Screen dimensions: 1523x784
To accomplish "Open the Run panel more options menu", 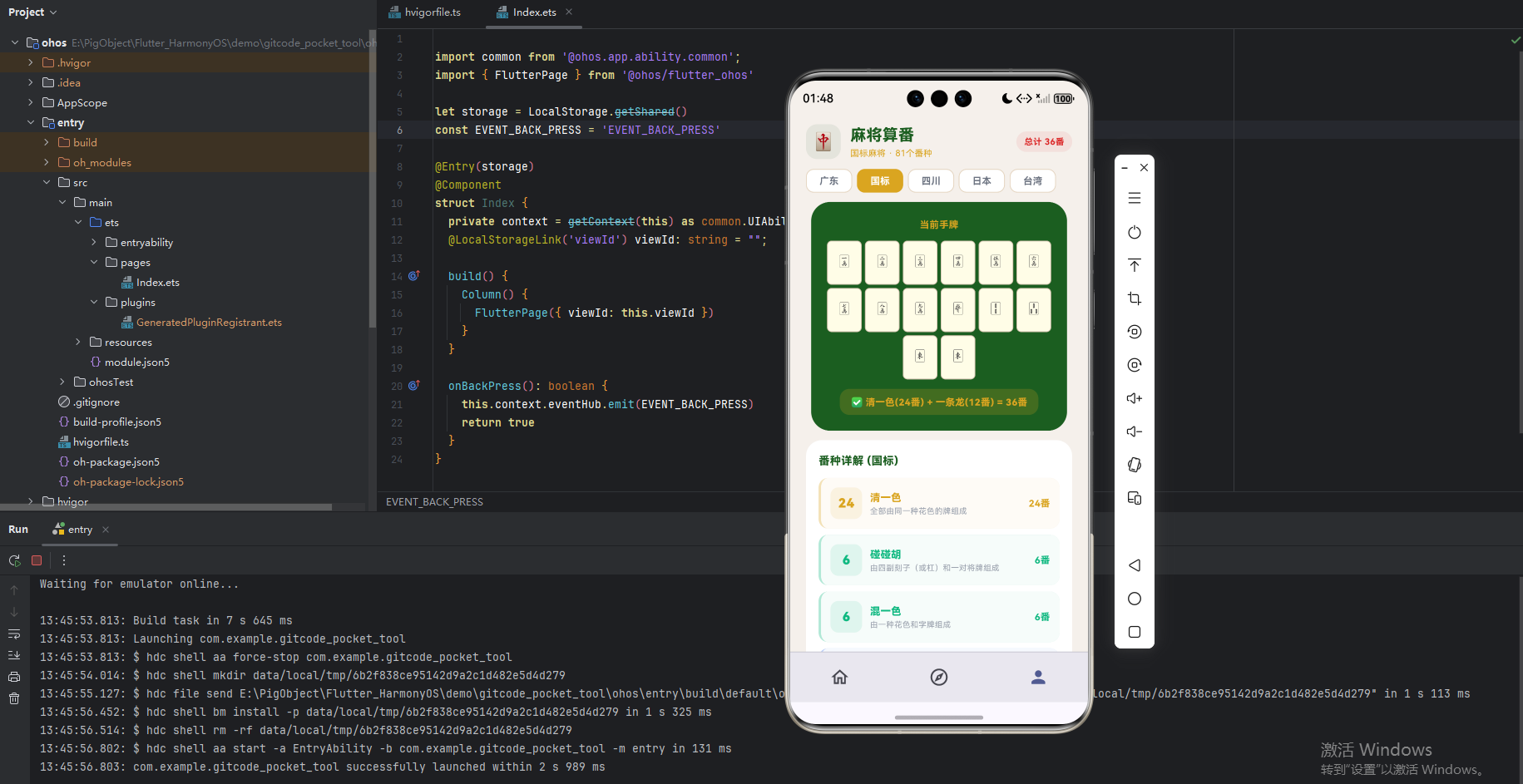I will pos(63,560).
